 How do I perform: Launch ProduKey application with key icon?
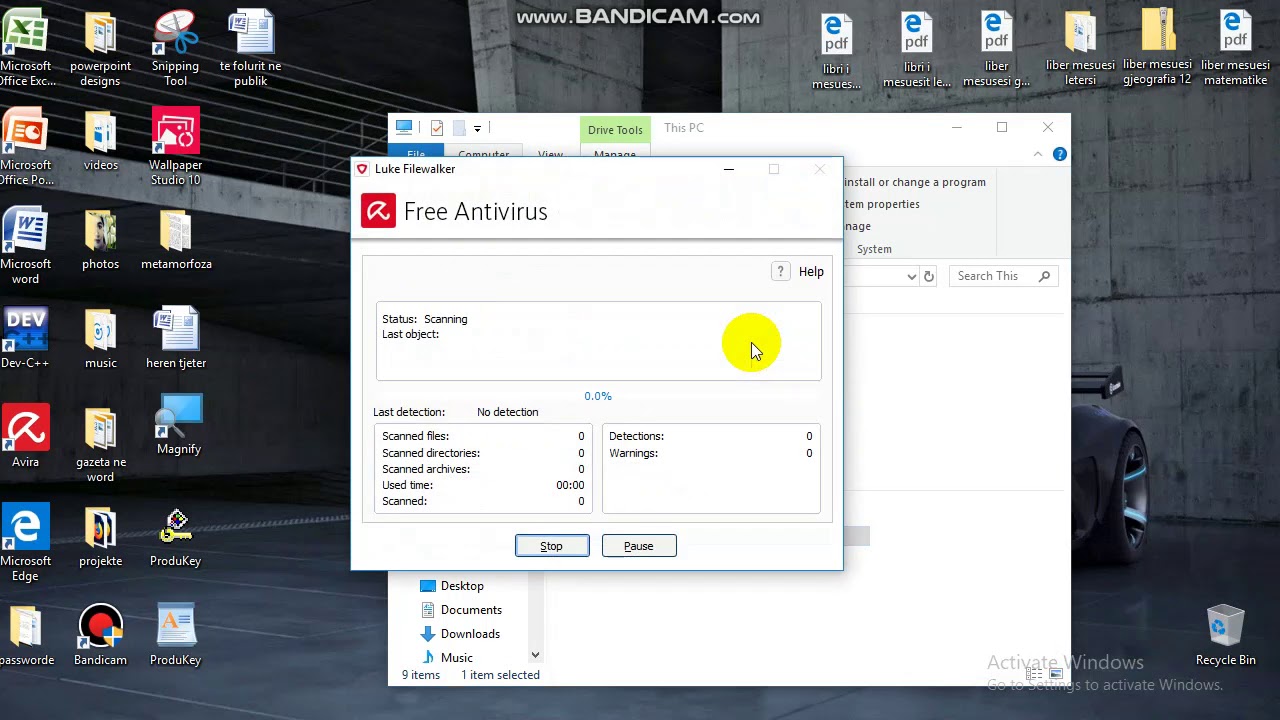coord(176,537)
